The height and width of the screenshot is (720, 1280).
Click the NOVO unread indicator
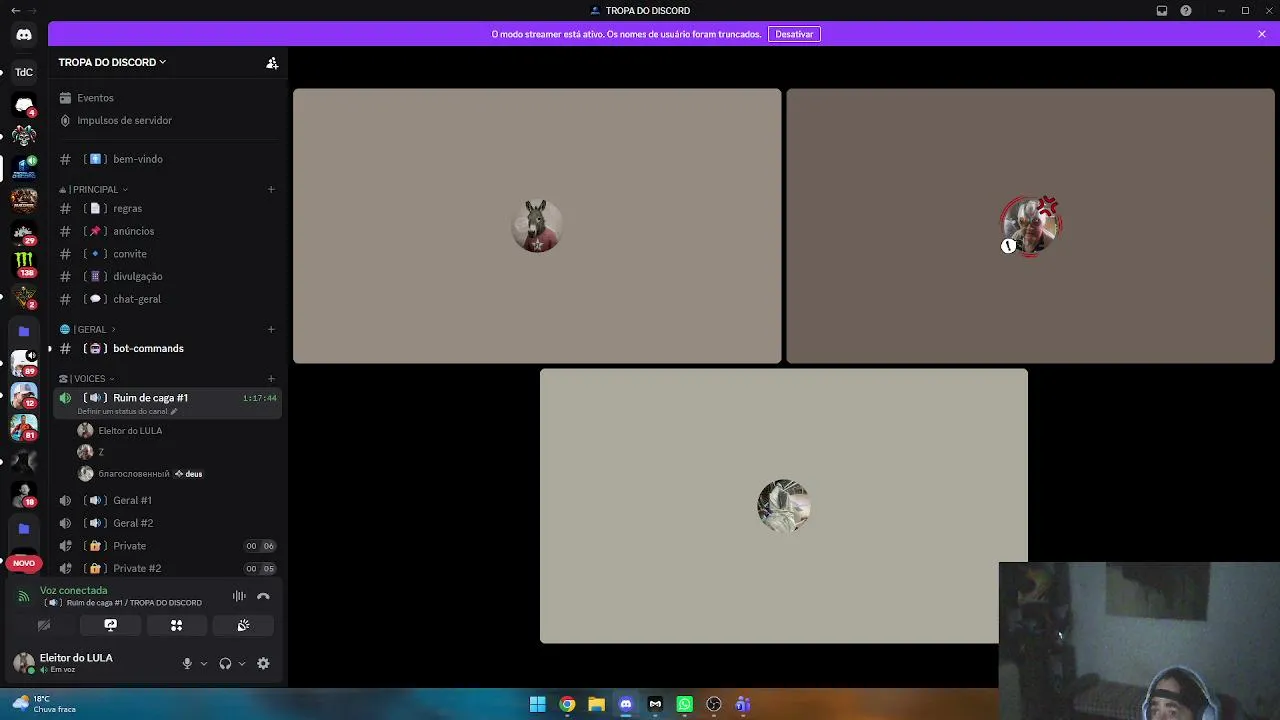24,563
